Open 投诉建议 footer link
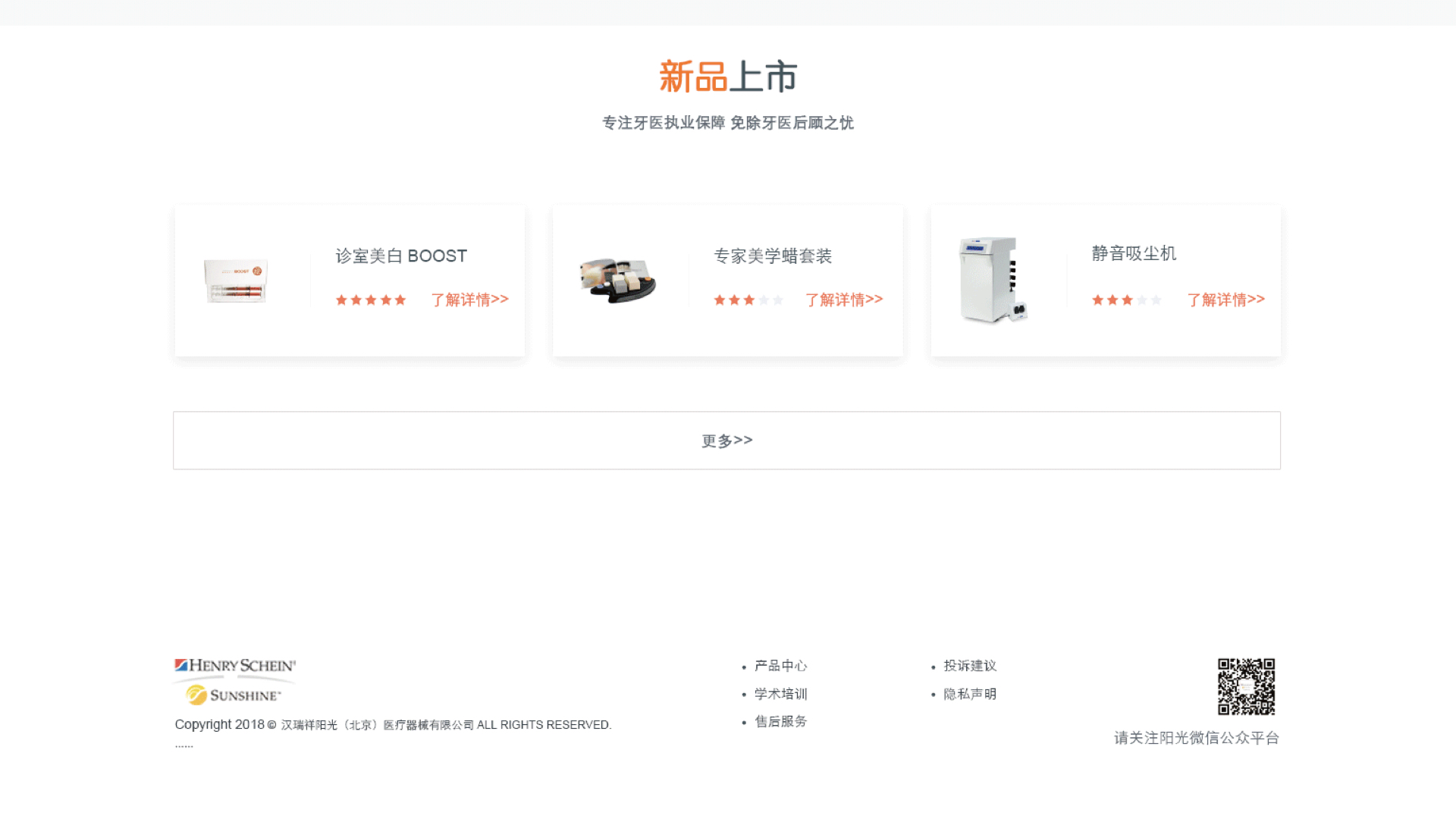This screenshot has width=1456, height=819. pyautogui.click(x=969, y=666)
